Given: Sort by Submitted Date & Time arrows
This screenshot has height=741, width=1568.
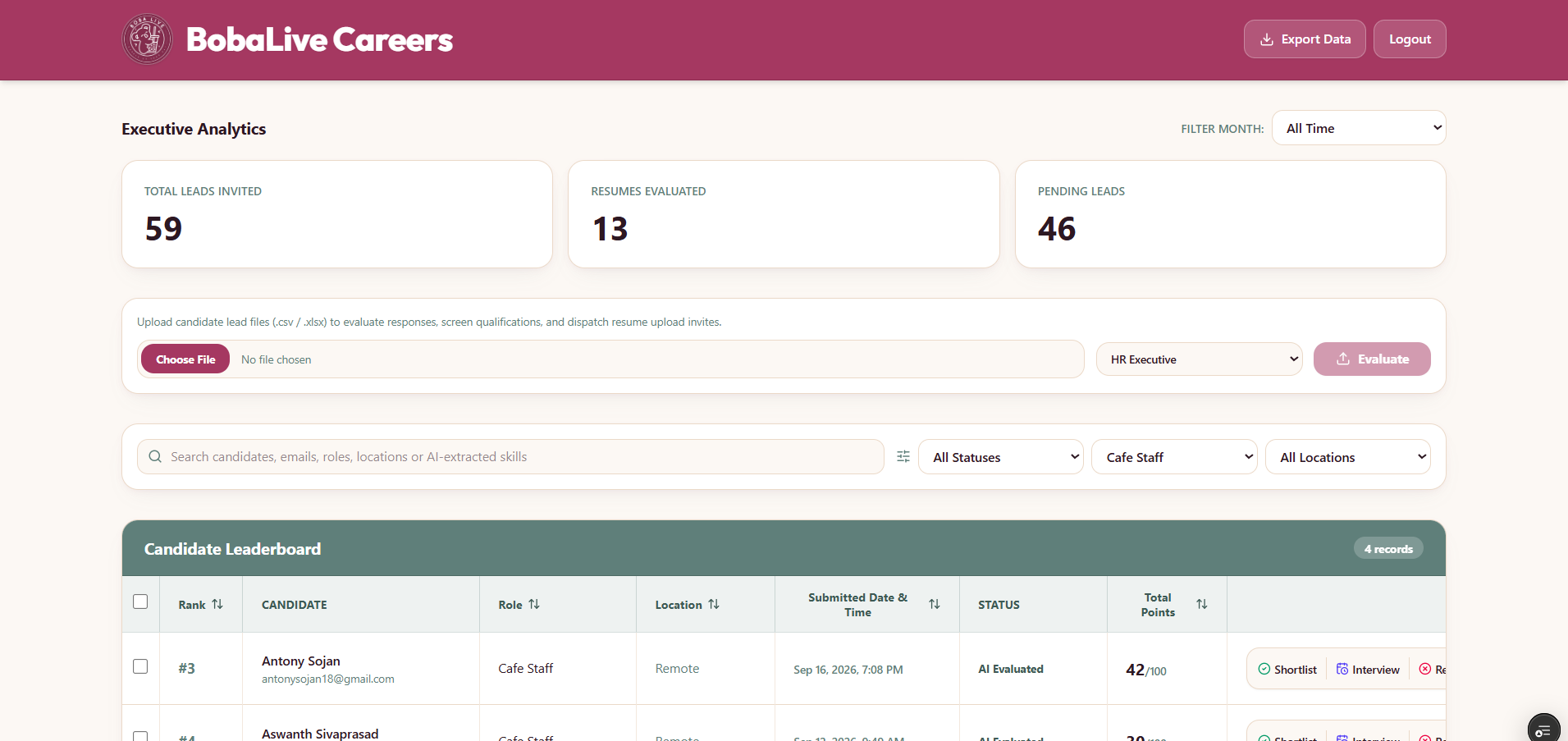Looking at the screenshot, I should tap(935, 604).
